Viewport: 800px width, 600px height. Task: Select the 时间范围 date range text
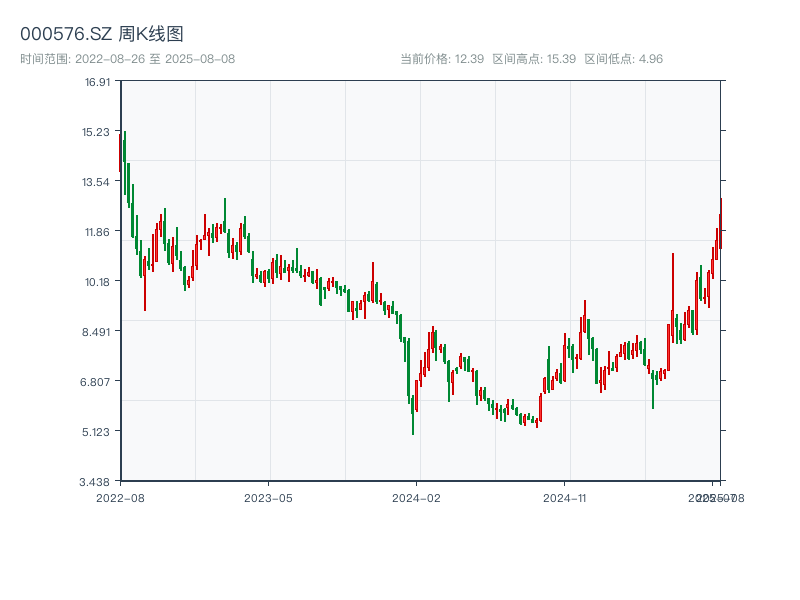pyautogui.click(x=128, y=59)
